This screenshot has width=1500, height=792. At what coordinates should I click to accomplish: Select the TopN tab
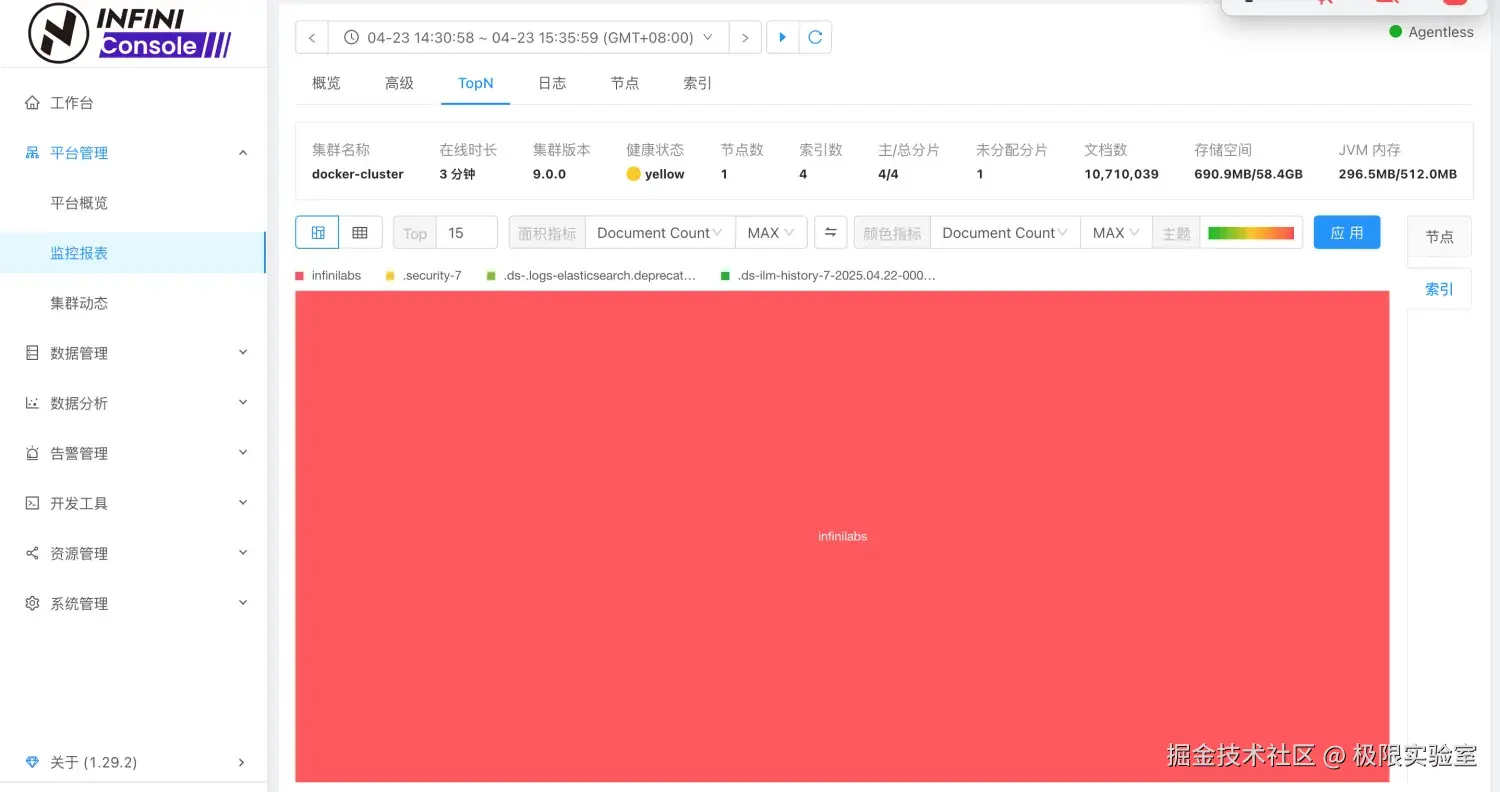click(x=476, y=83)
